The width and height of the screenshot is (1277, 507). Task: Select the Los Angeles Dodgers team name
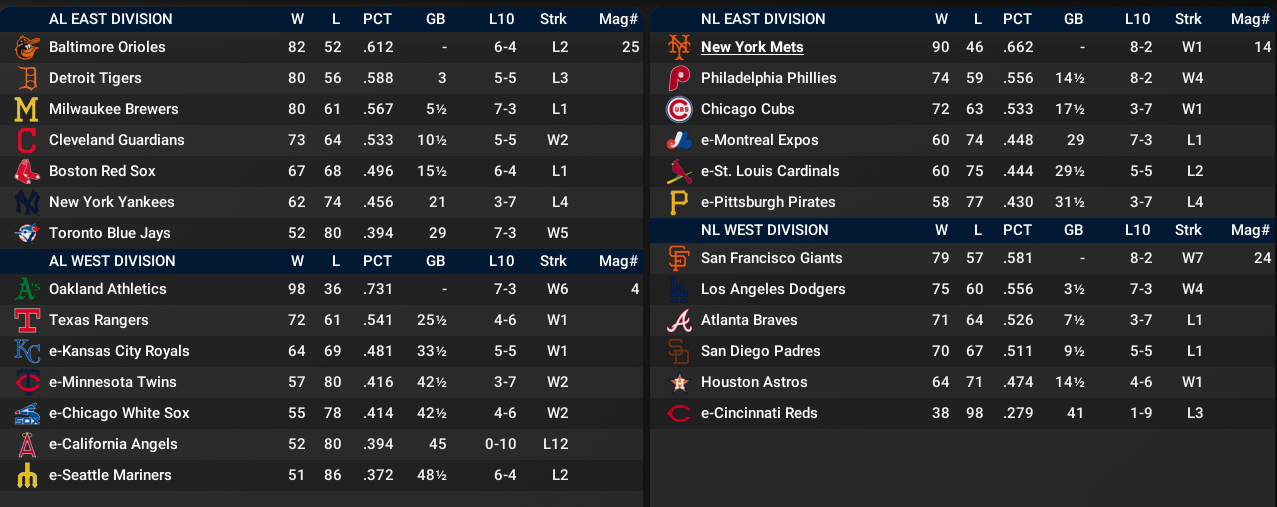point(773,289)
